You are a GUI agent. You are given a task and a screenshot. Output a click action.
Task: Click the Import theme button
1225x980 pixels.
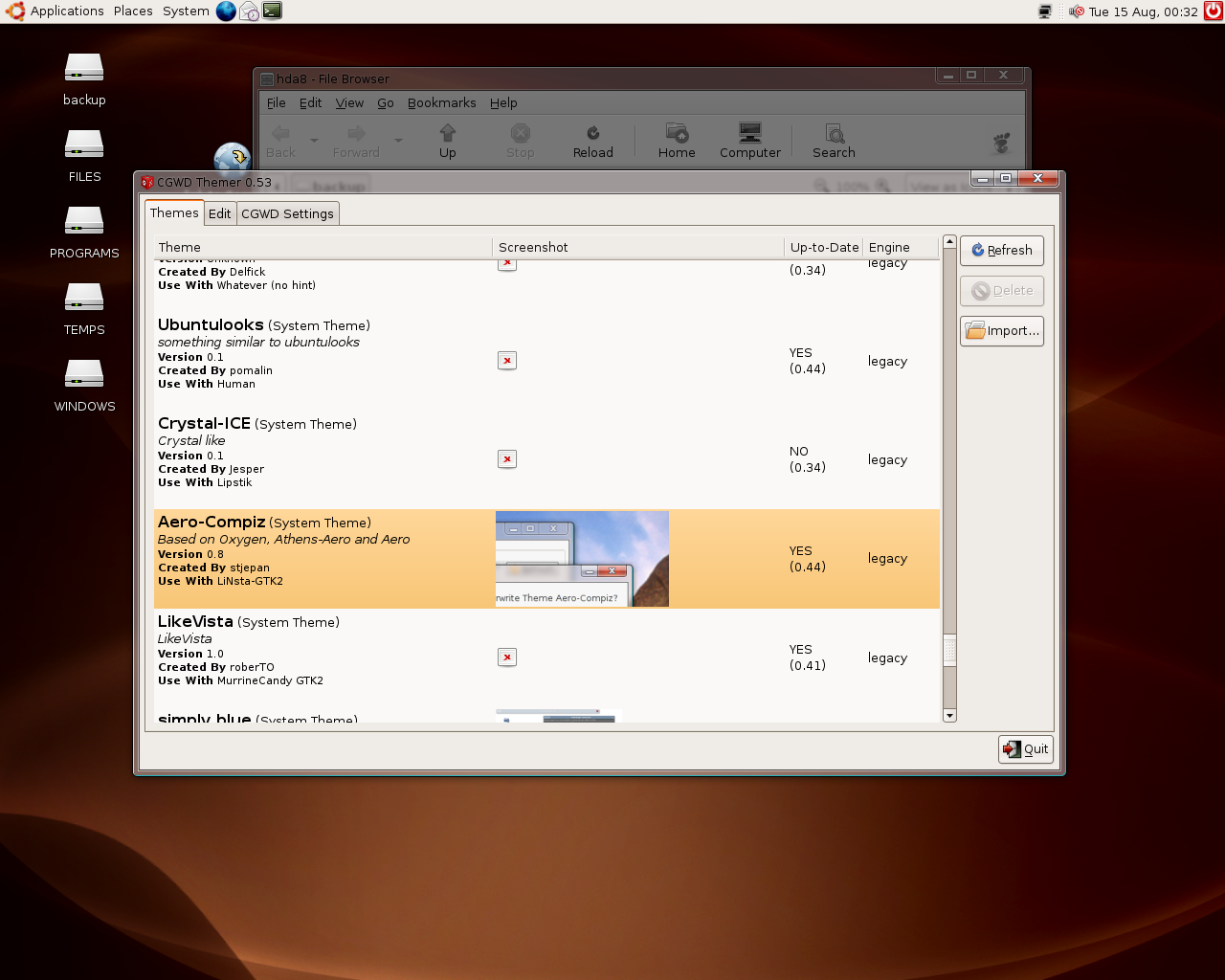click(1001, 331)
